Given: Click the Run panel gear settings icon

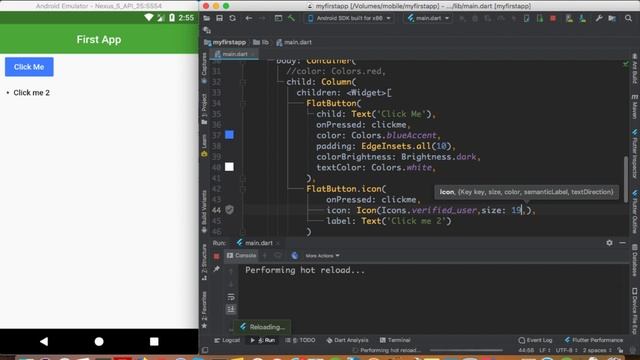Looking at the screenshot, I should click(x=609, y=243).
